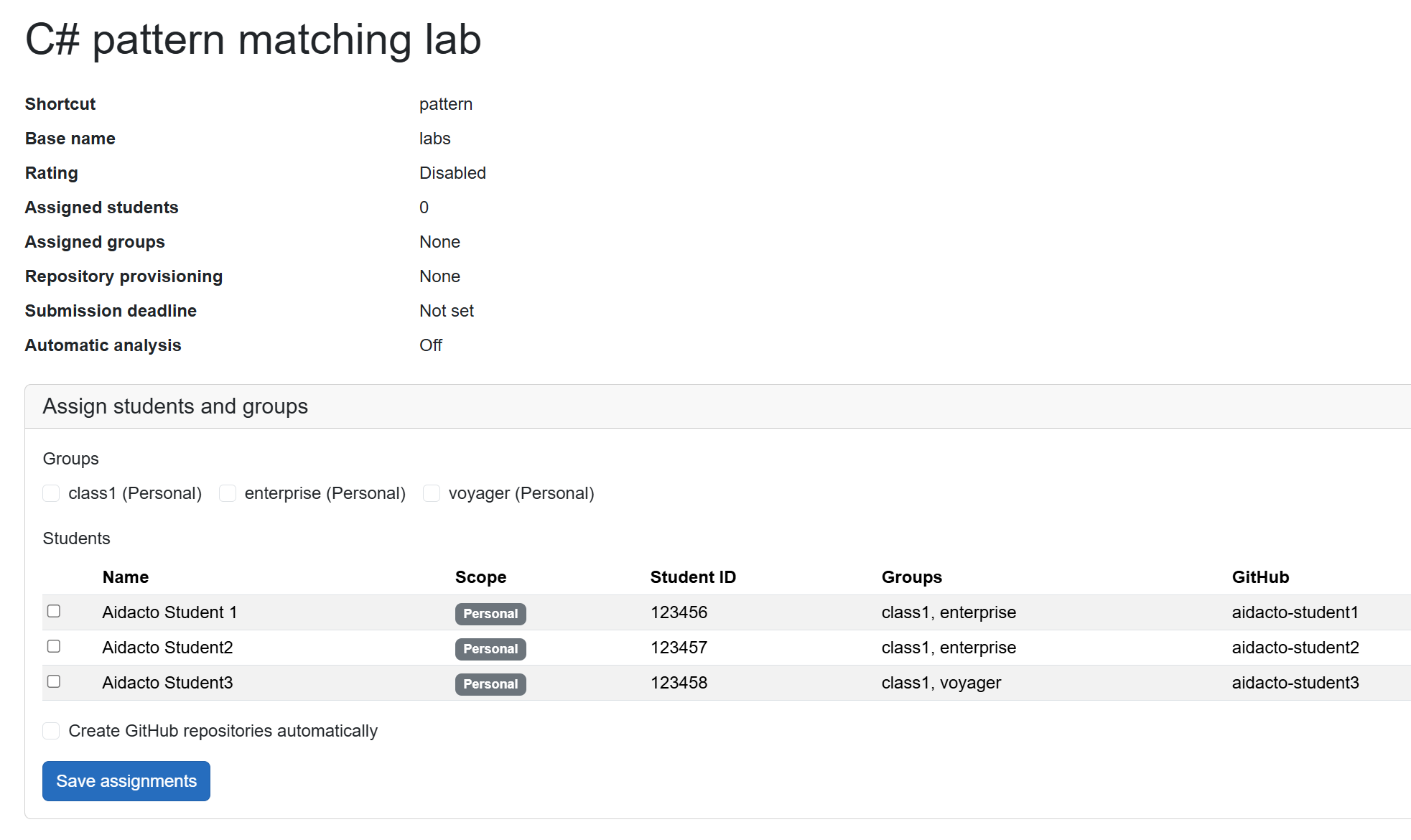Click the groups cell 'class1, voyager'
This screenshot has width=1411, height=840.
pyautogui.click(x=941, y=683)
